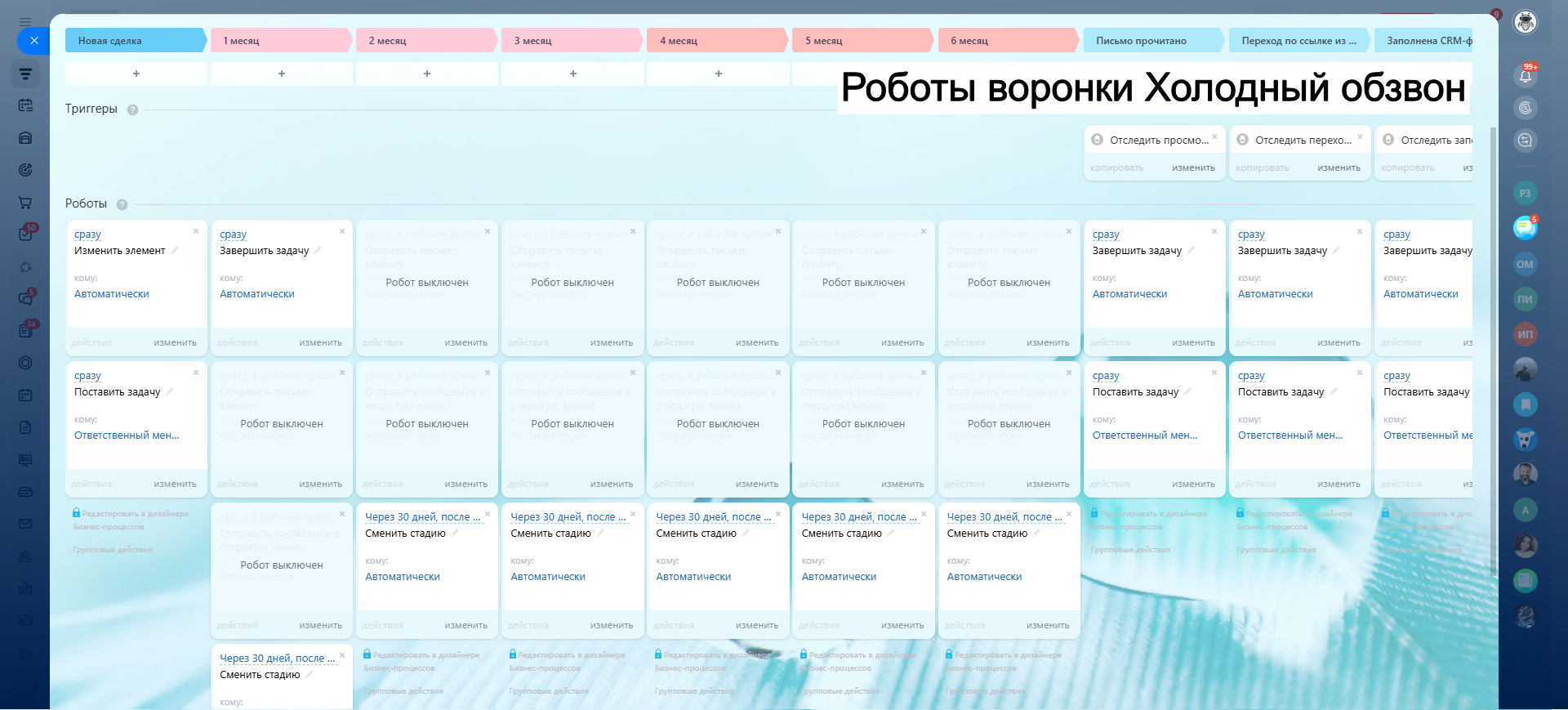Close the robots slider with the blue X
This screenshot has width=1568, height=710.
coord(33,40)
